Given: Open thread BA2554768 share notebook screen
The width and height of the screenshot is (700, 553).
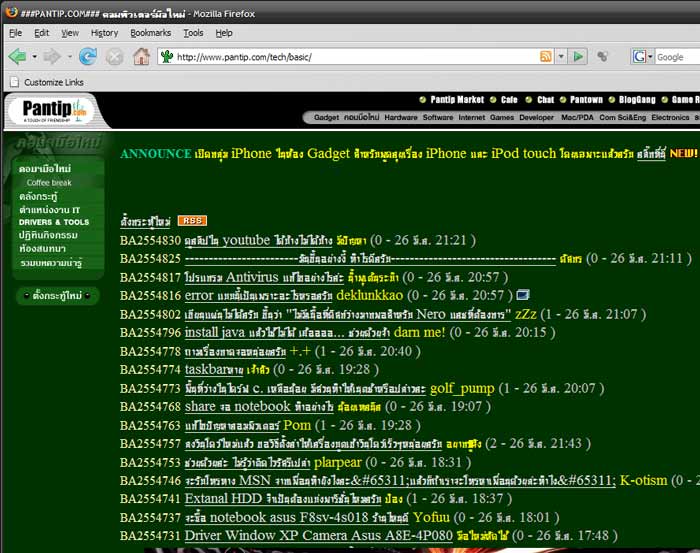Looking at the screenshot, I should point(259,407).
